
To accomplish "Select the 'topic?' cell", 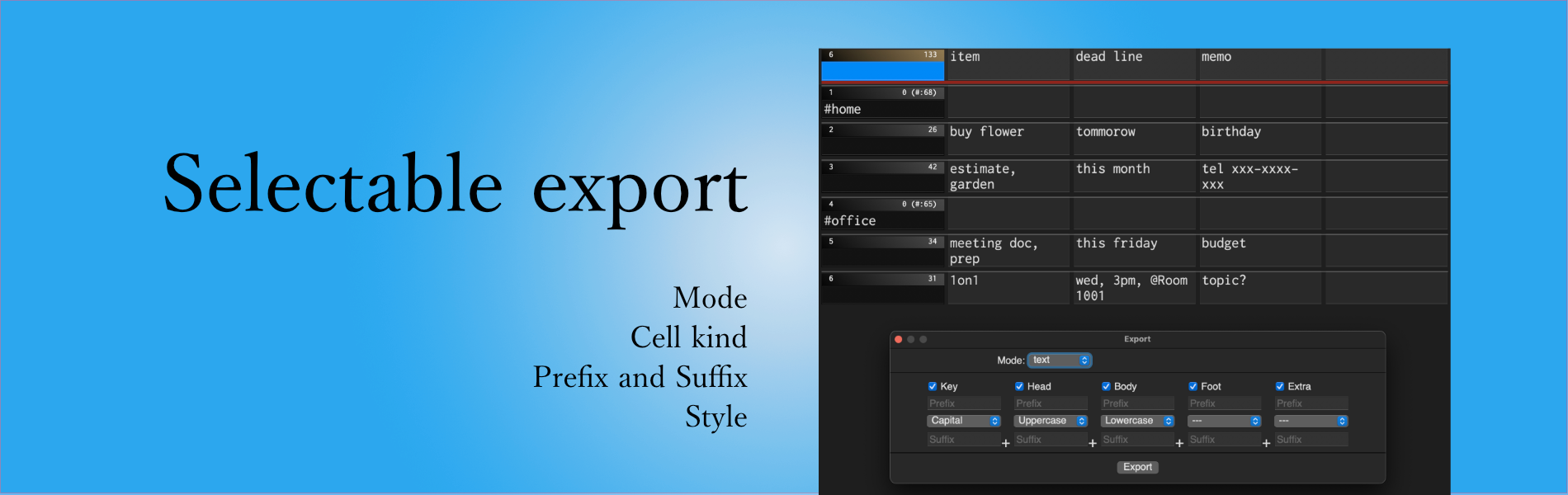I will (1260, 288).
